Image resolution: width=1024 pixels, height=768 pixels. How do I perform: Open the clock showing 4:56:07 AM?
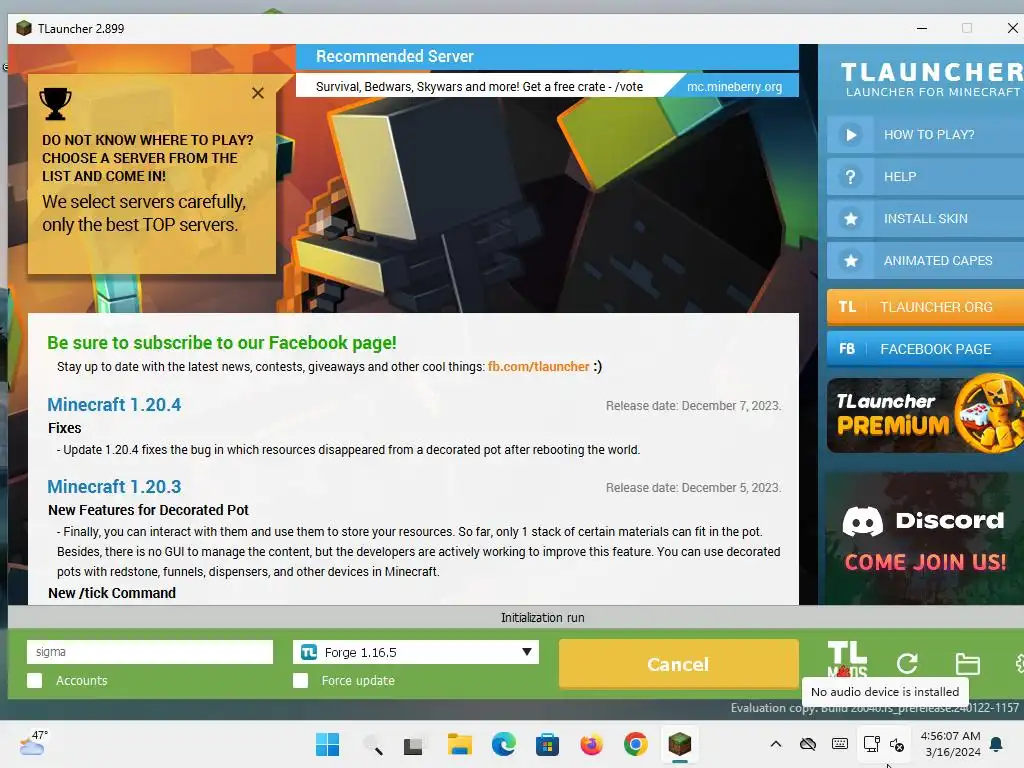(x=950, y=744)
